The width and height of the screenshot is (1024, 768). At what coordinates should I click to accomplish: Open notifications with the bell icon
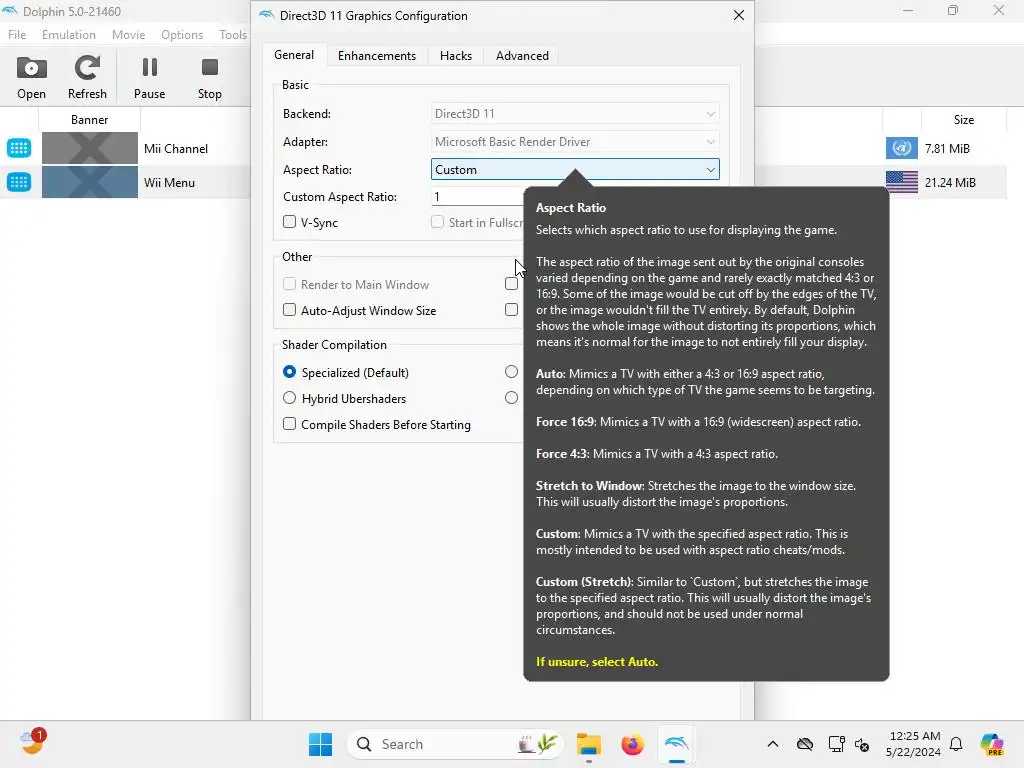click(x=956, y=744)
